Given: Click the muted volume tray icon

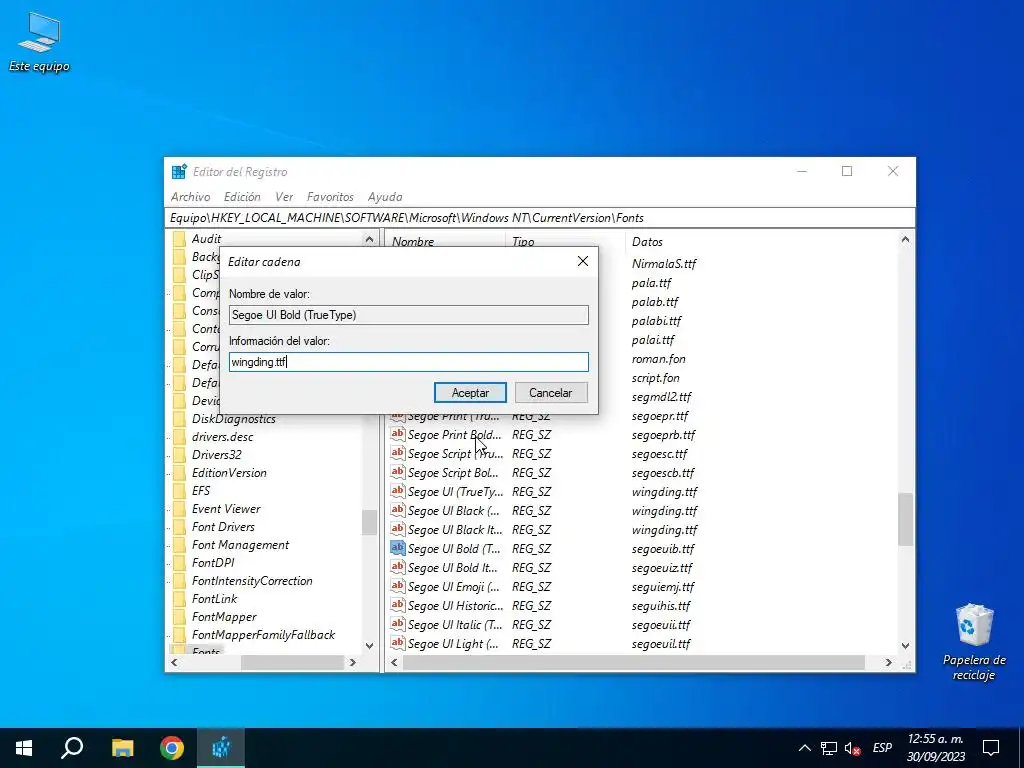Looking at the screenshot, I should (x=852, y=748).
